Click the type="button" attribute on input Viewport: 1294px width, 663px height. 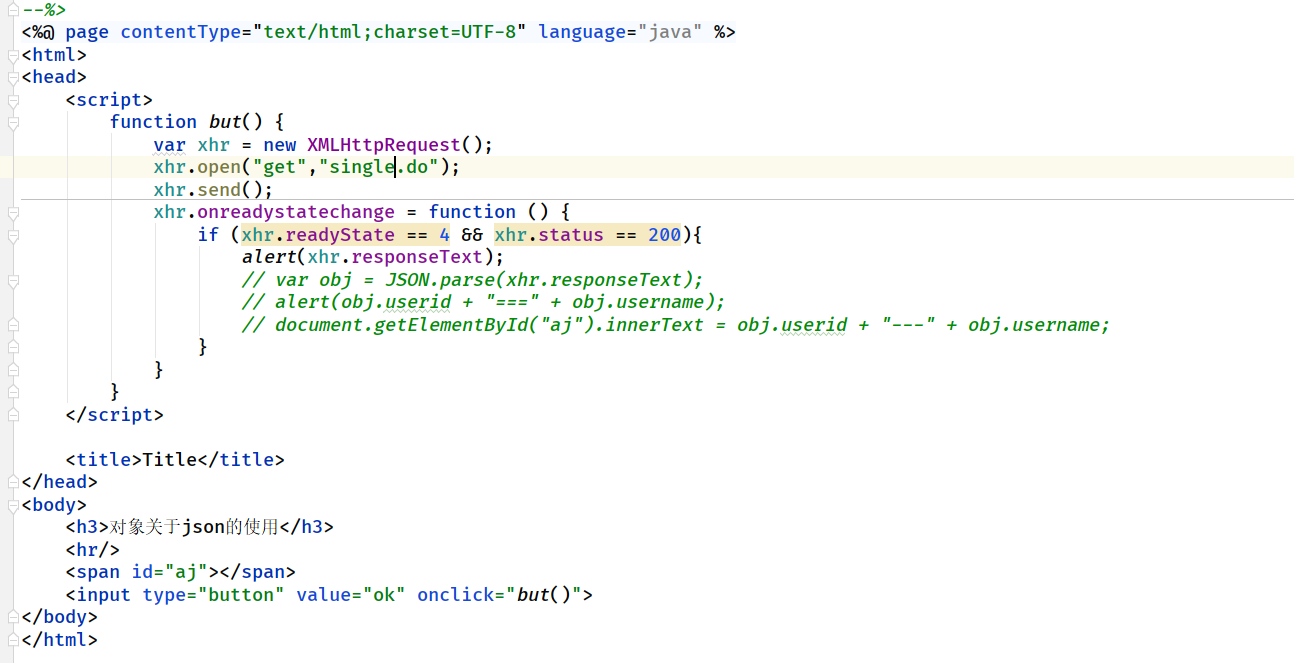214,595
